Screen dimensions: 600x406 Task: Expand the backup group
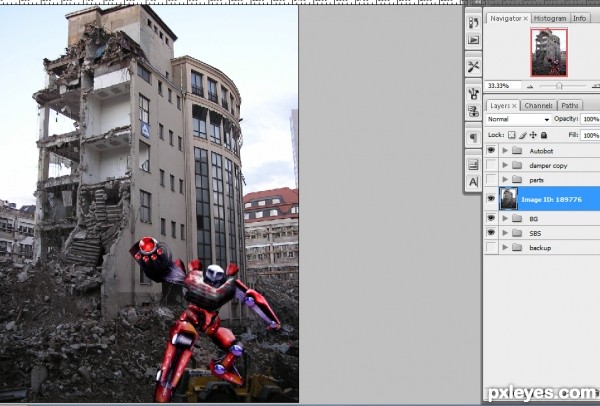pos(505,247)
